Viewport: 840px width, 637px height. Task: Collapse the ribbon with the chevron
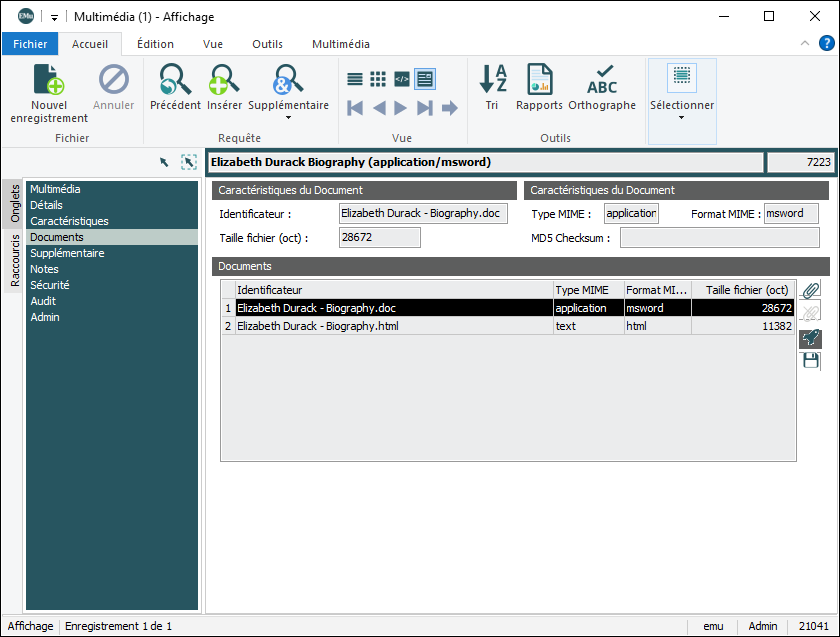pyautogui.click(x=805, y=44)
